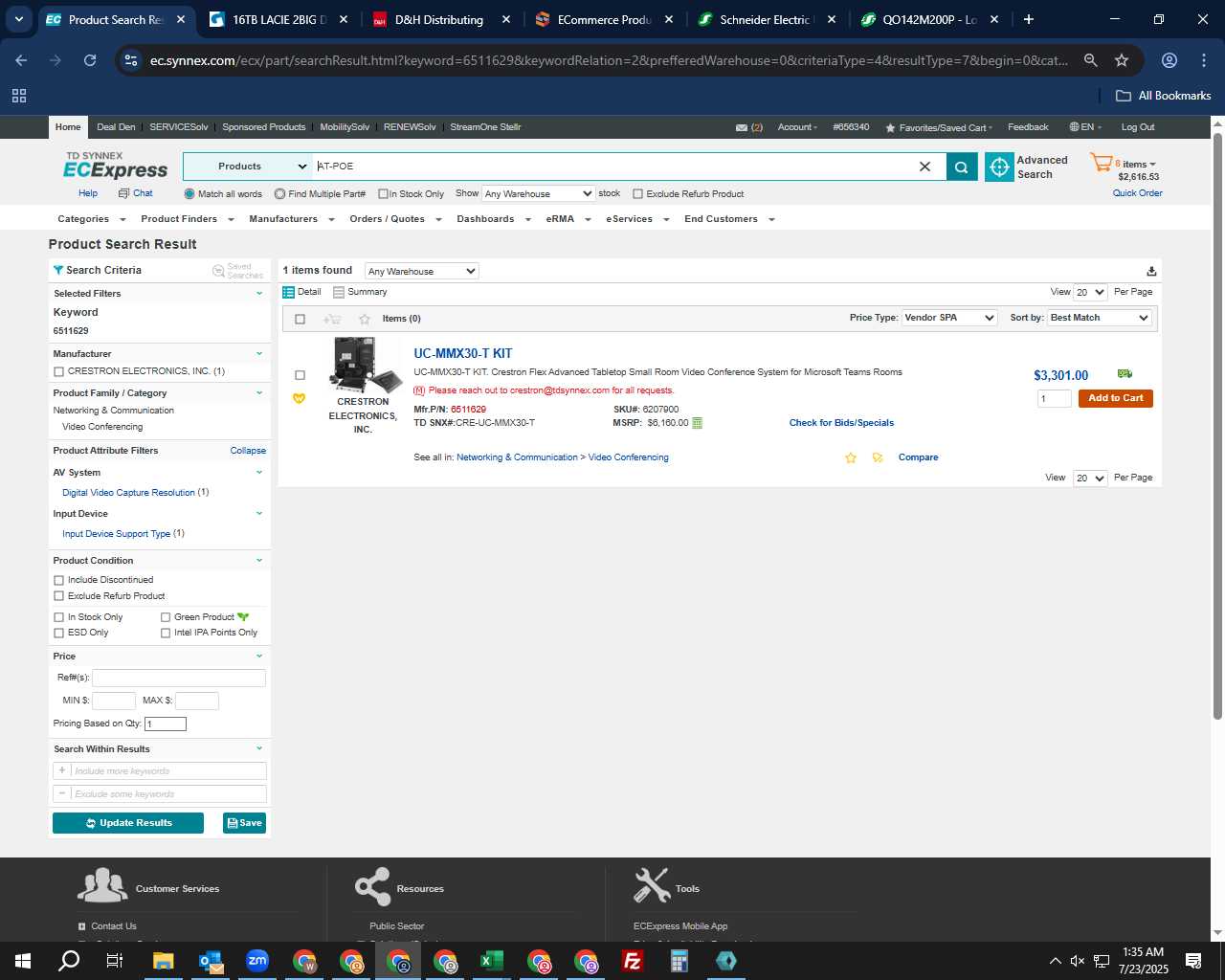Open Any Warehouse results dropdown
The width and height of the screenshot is (1225, 980).
[x=421, y=271]
